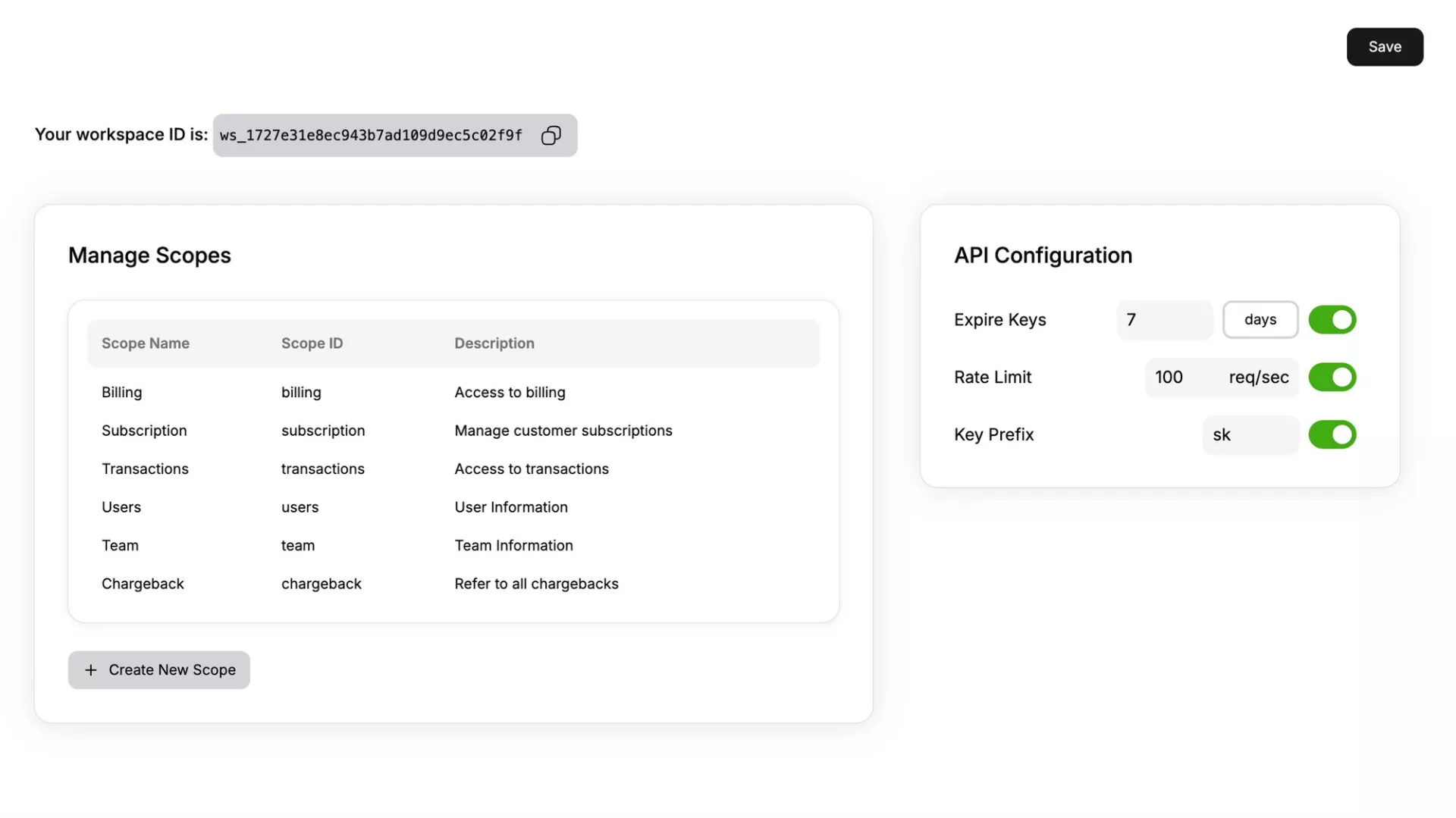Open the days unit dropdown
This screenshot has height=818, width=1456.
point(1260,320)
